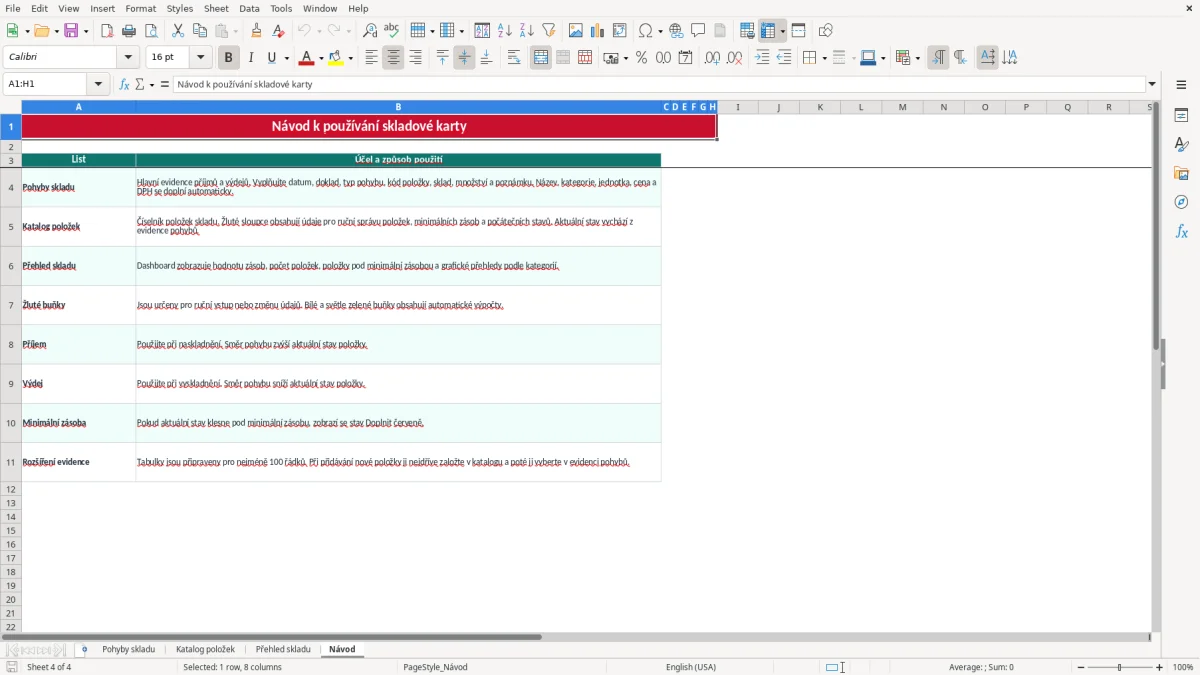Click the Print icon
This screenshot has height=675, width=1200.
coord(129,31)
